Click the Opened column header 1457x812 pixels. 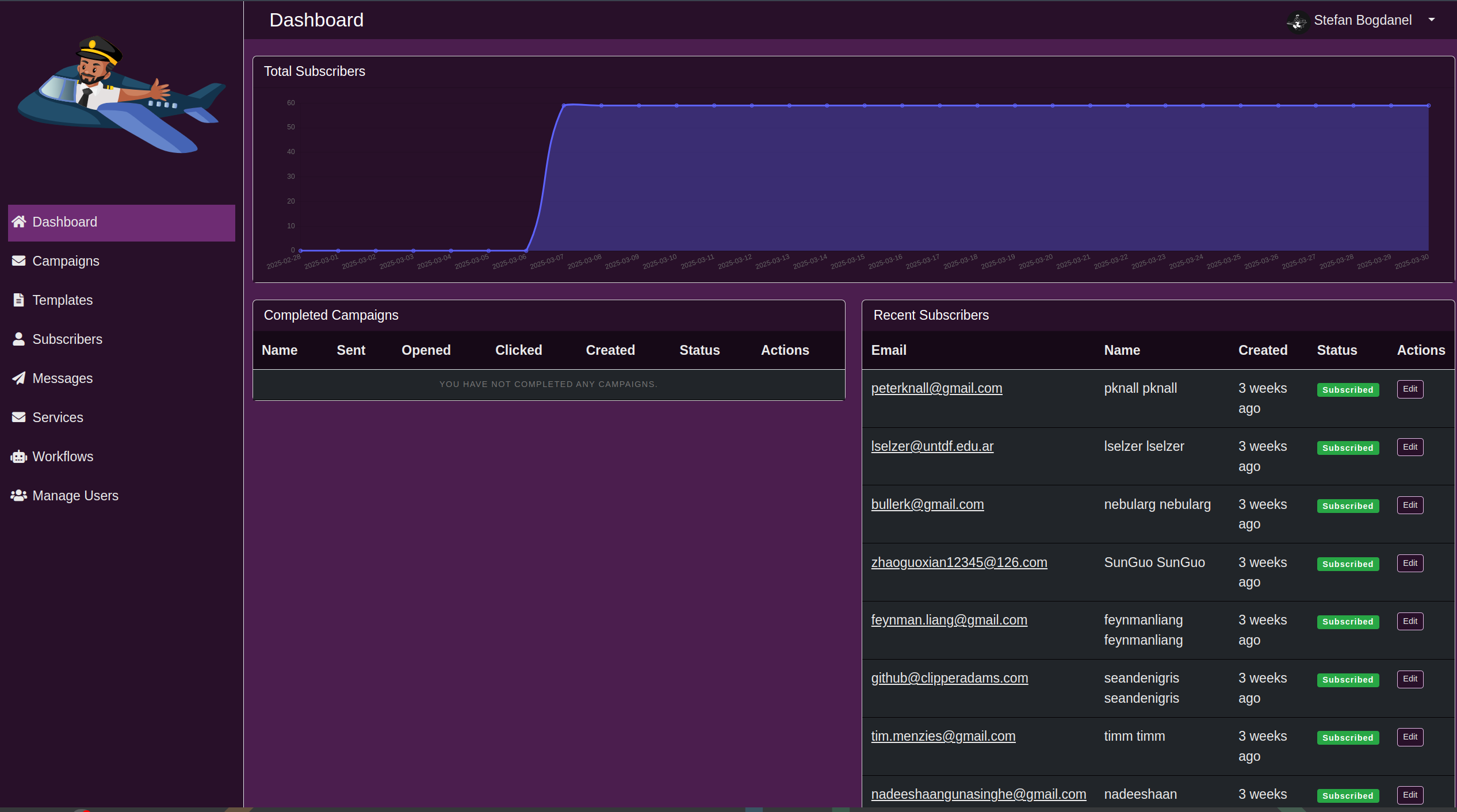pos(426,350)
